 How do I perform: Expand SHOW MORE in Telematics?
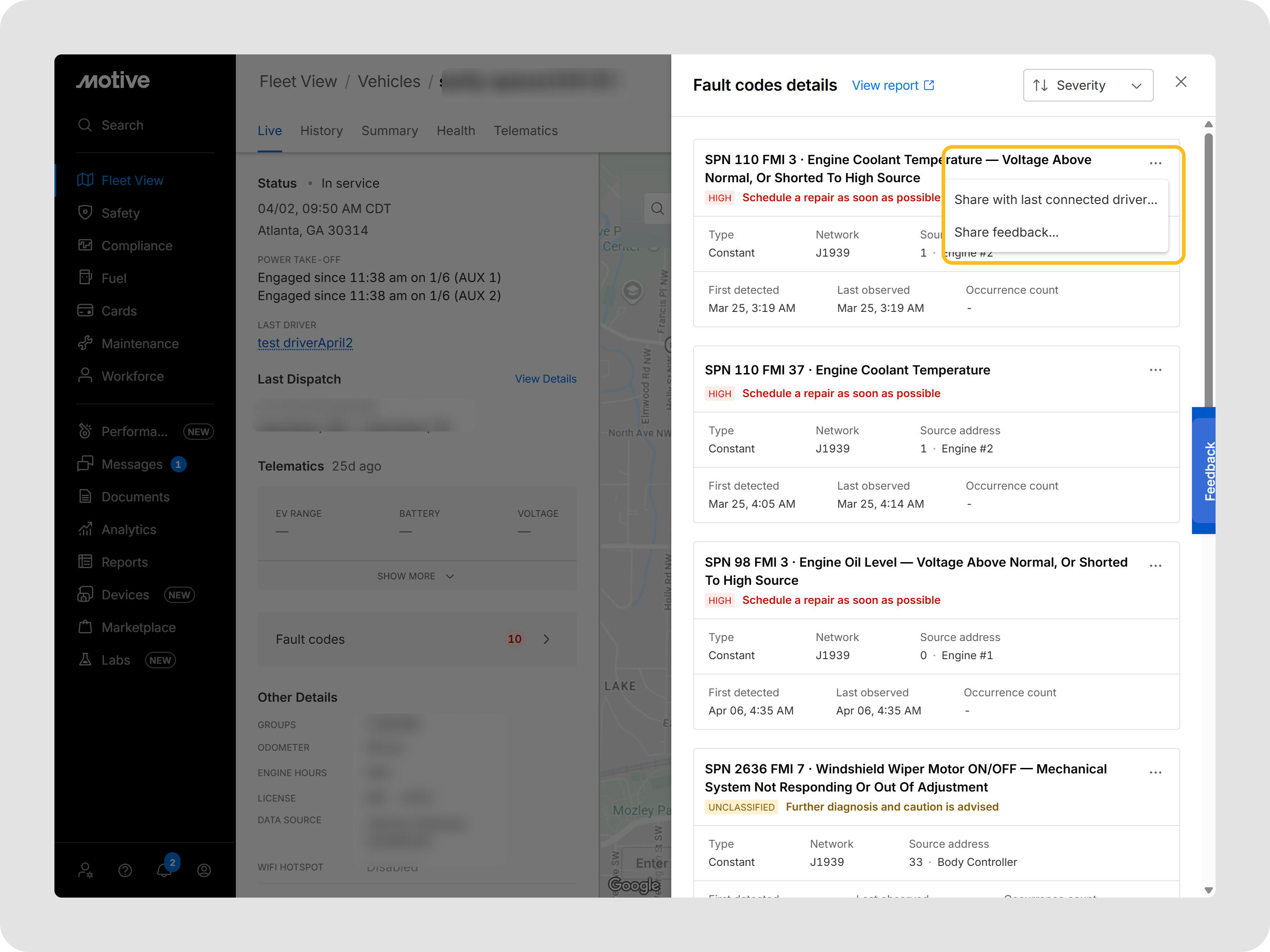(x=416, y=576)
